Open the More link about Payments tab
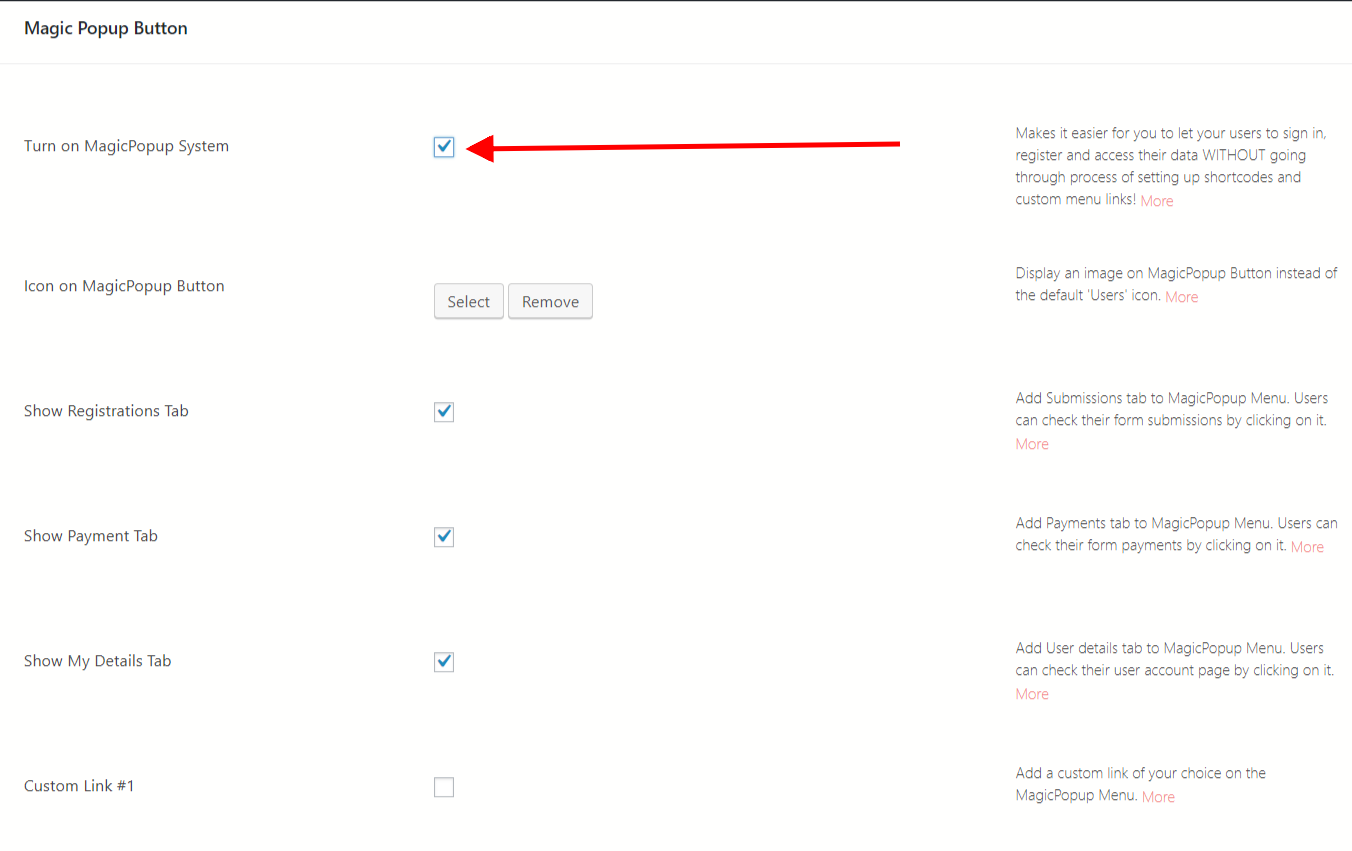This screenshot has height=851, width=1352. [1307, 546]
